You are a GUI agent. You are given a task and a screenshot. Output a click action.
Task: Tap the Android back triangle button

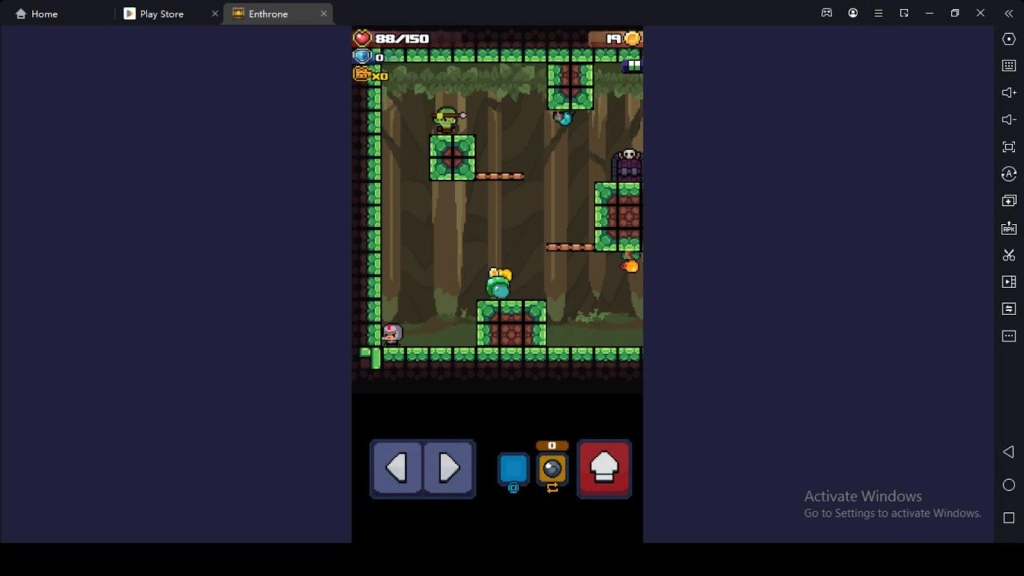1009,451
